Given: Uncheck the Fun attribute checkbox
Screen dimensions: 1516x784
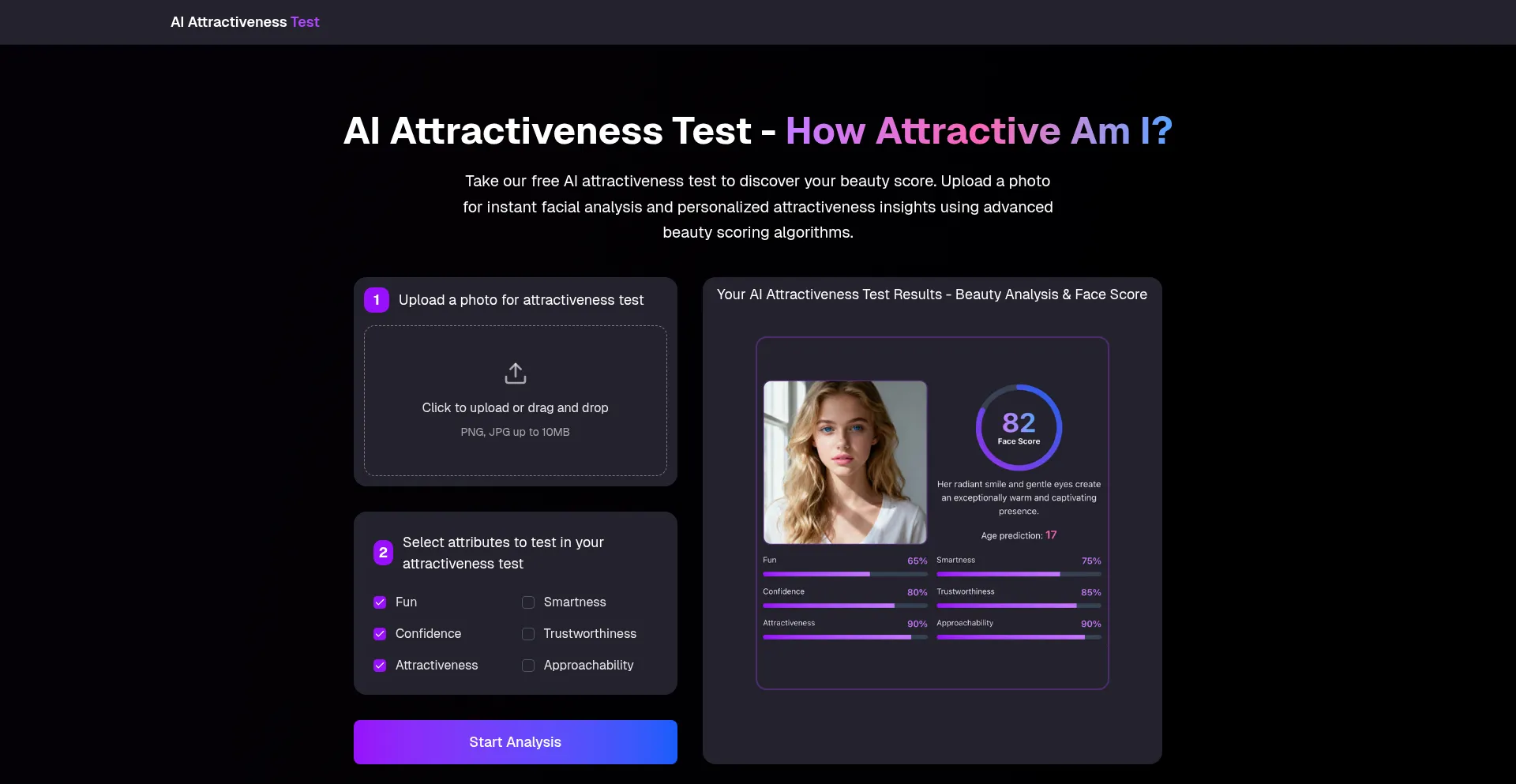Looking at the screenshot, I should 380,602.
